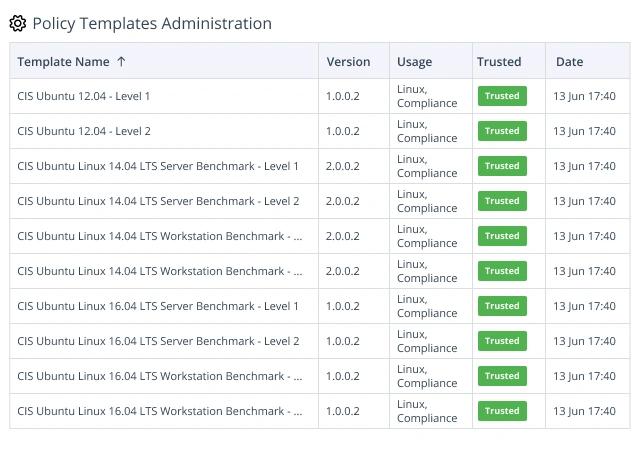Click the 13 Jun 17:40 date for 14.04 Server Level 1

point(584,166)
